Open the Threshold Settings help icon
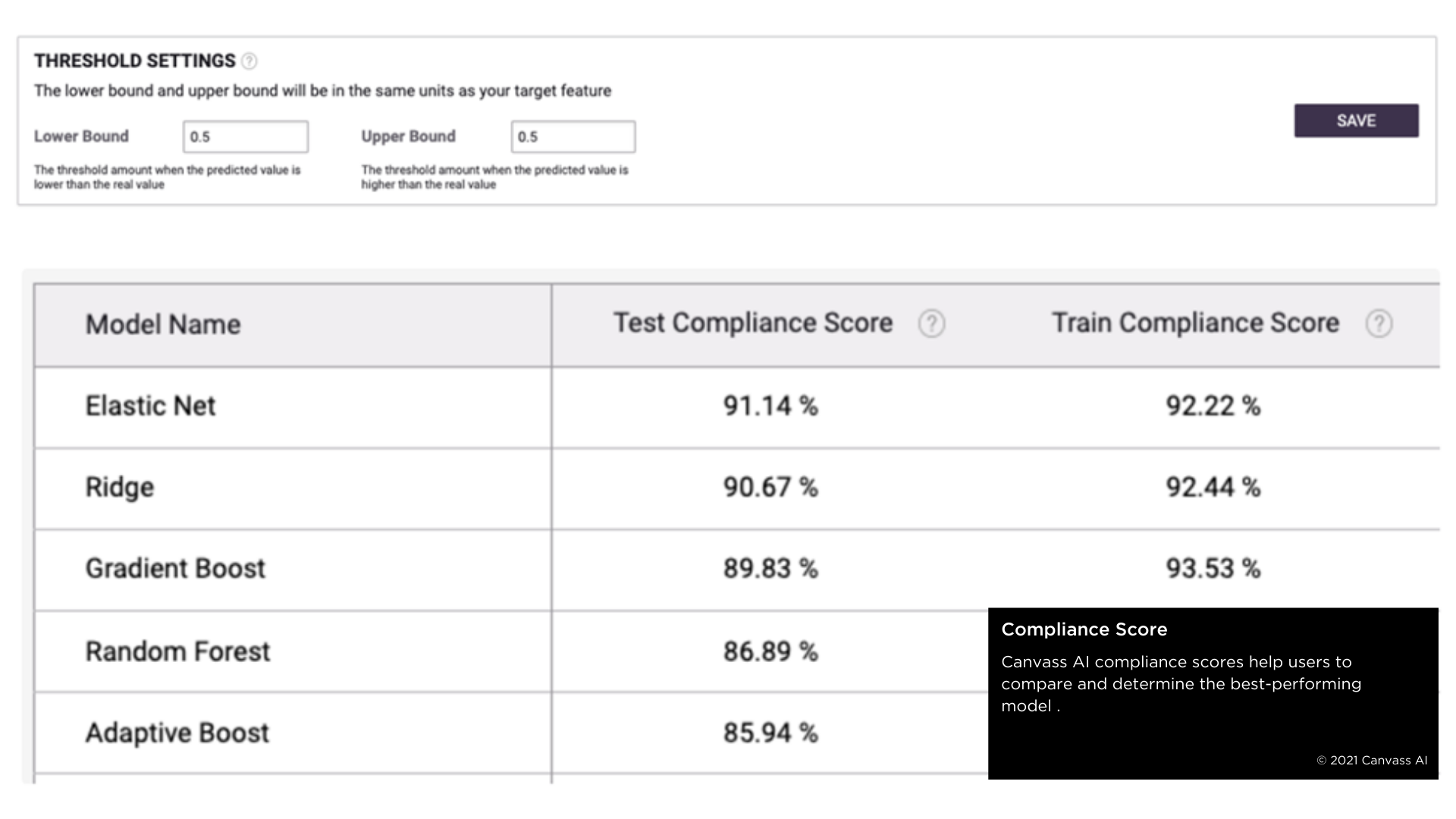Screen dimensions: 1456x819 249,61
